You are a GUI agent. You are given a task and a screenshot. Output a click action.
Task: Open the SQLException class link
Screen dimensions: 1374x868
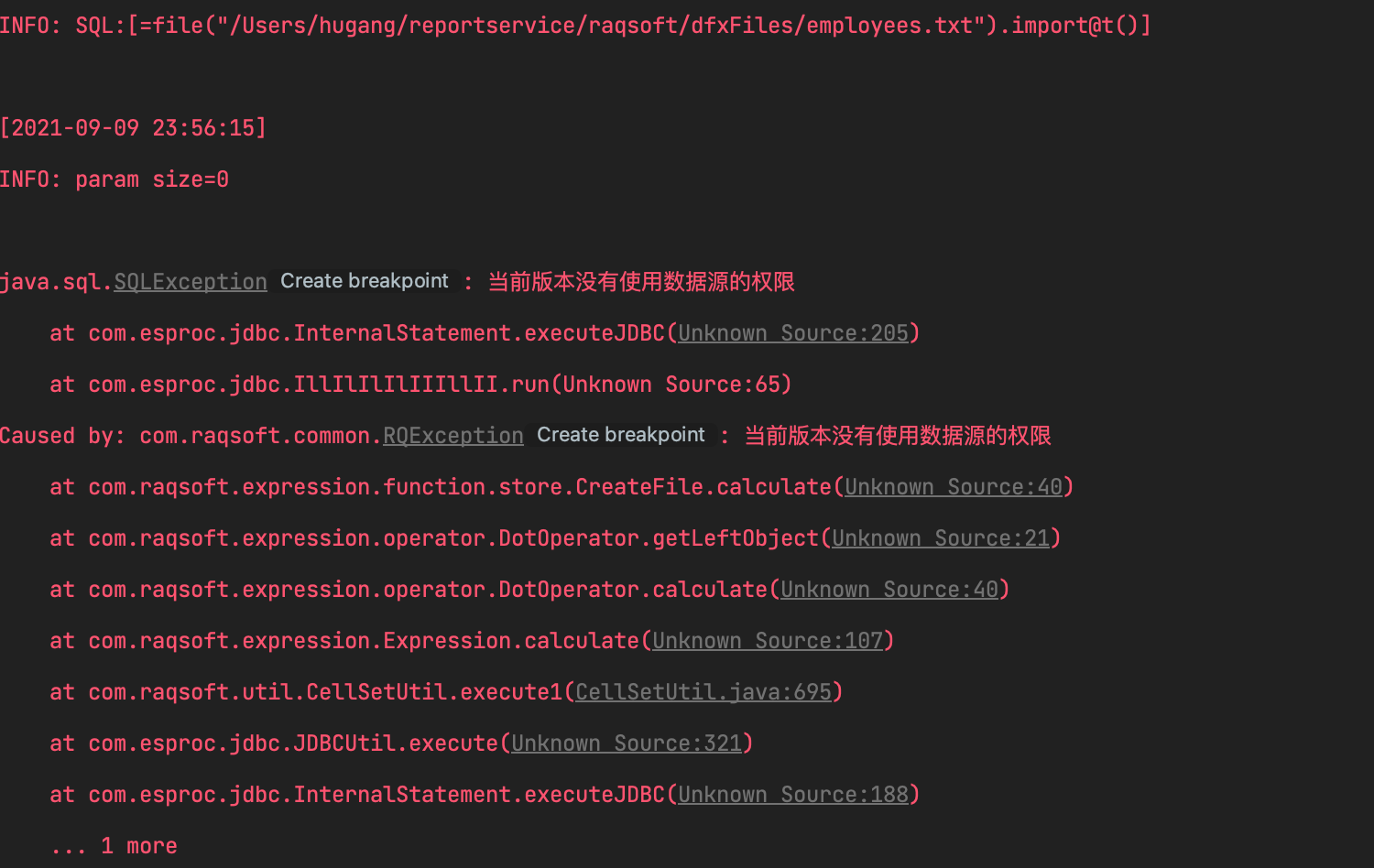[191, 282]
